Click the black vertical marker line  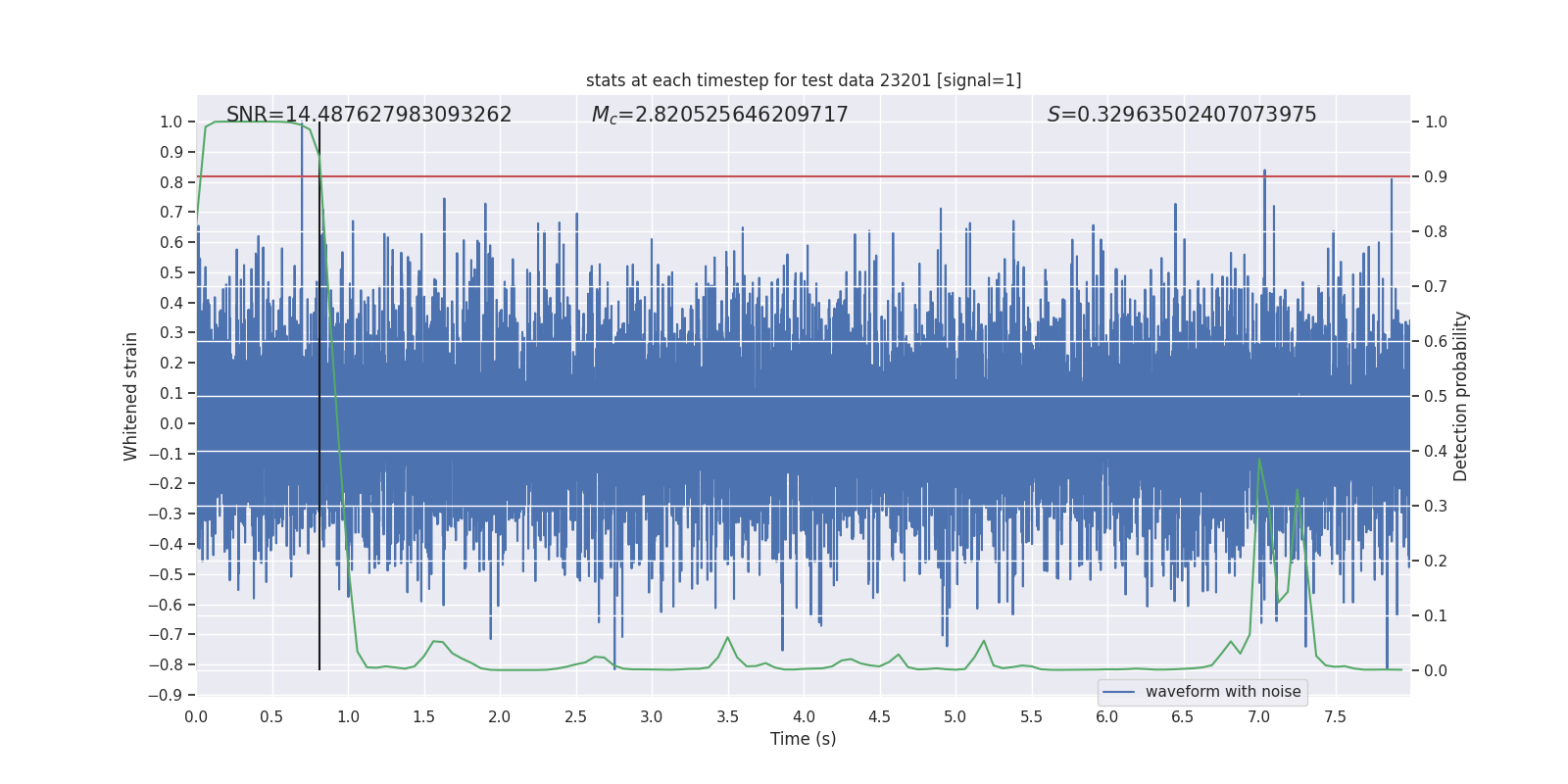[319, 392]
